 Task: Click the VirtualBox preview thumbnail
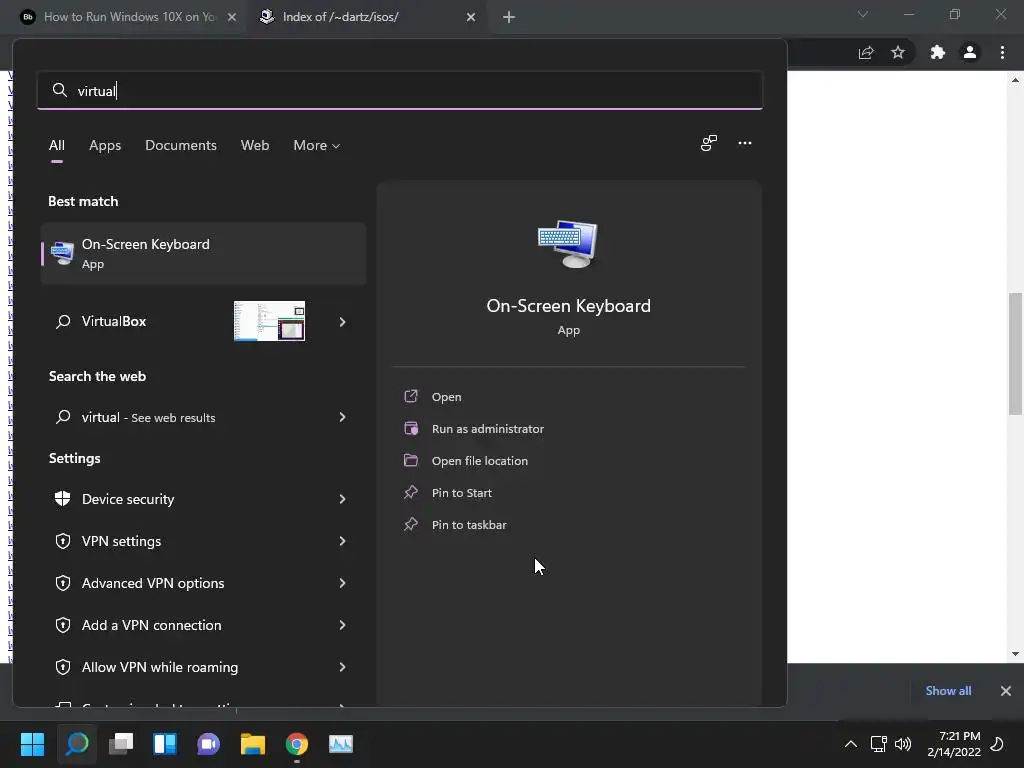(269, 321)
